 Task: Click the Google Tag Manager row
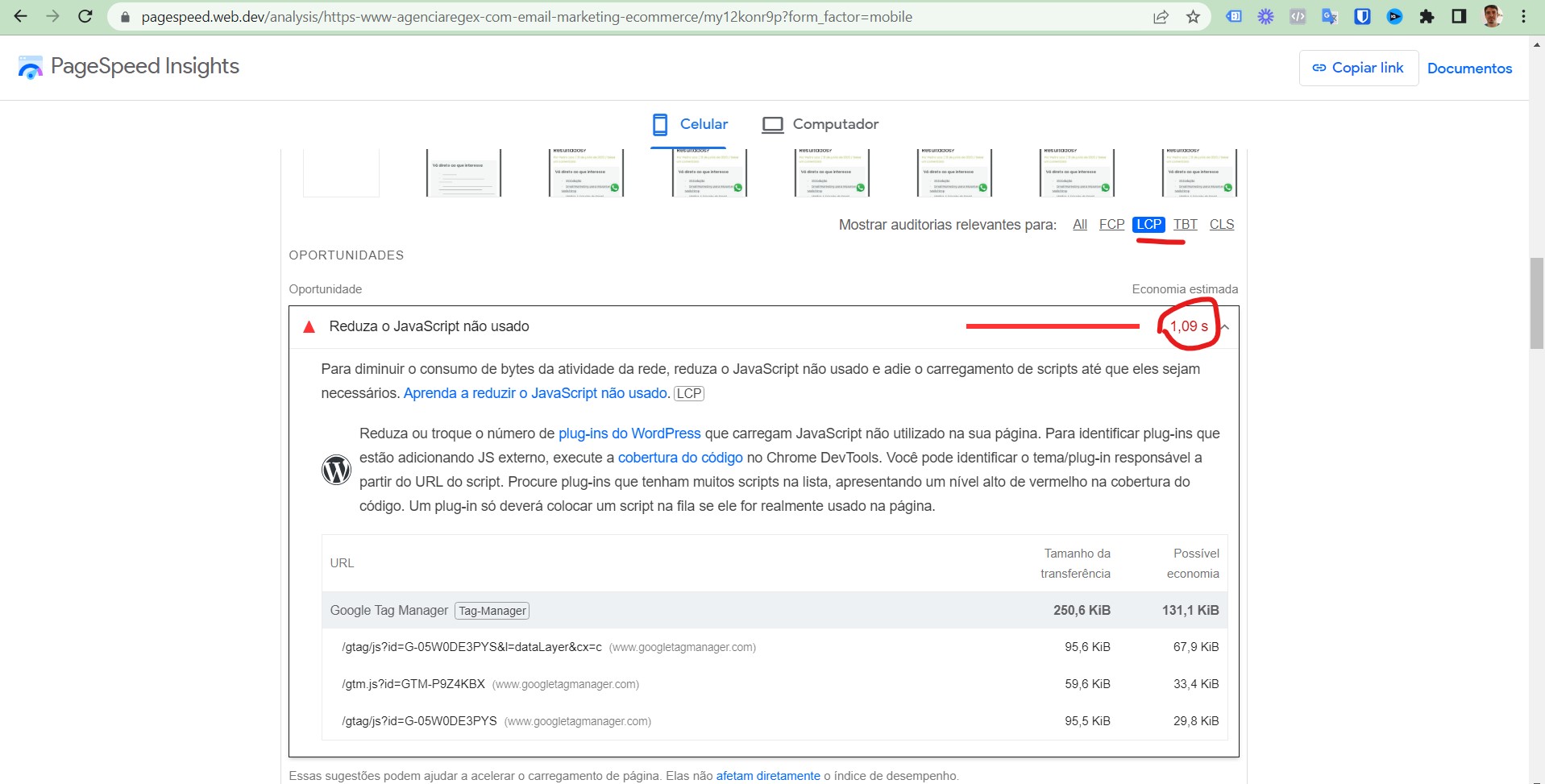click(x=774, y=611)
